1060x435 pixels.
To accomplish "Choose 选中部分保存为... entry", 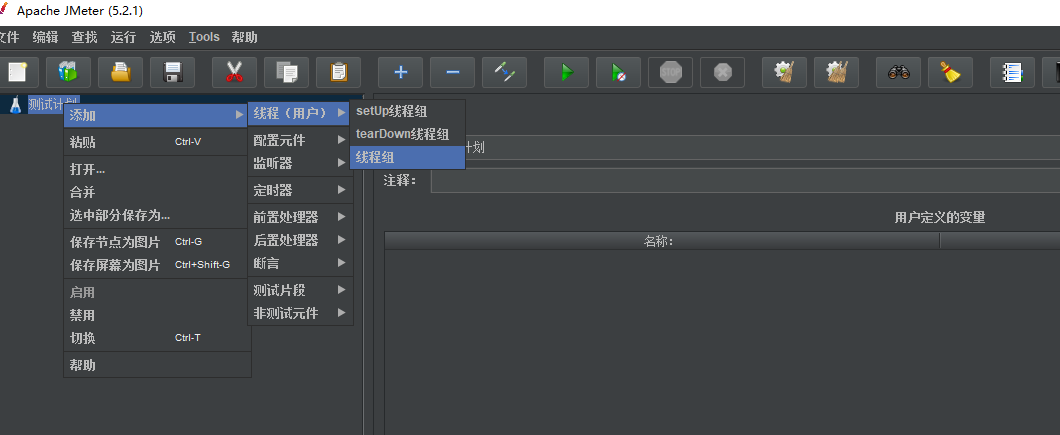I will click(156, 215).
